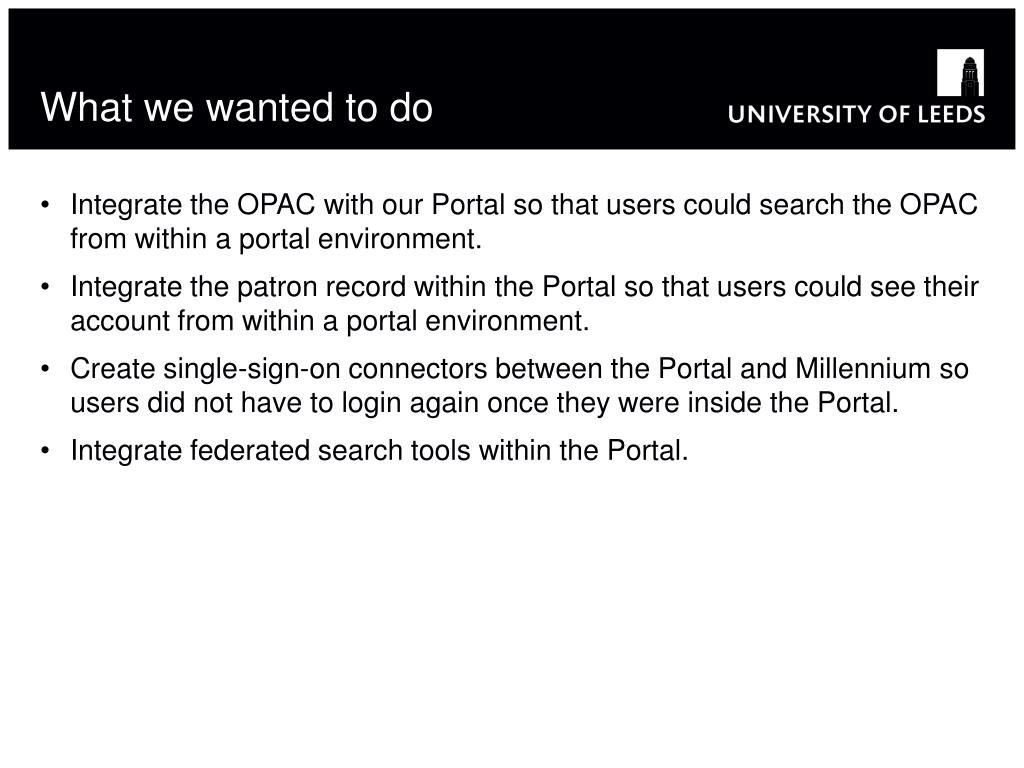The width and height of the screenshot is (1024, 768).
Task: Click the second bullet point marker
Action: [x=45, y=287]
